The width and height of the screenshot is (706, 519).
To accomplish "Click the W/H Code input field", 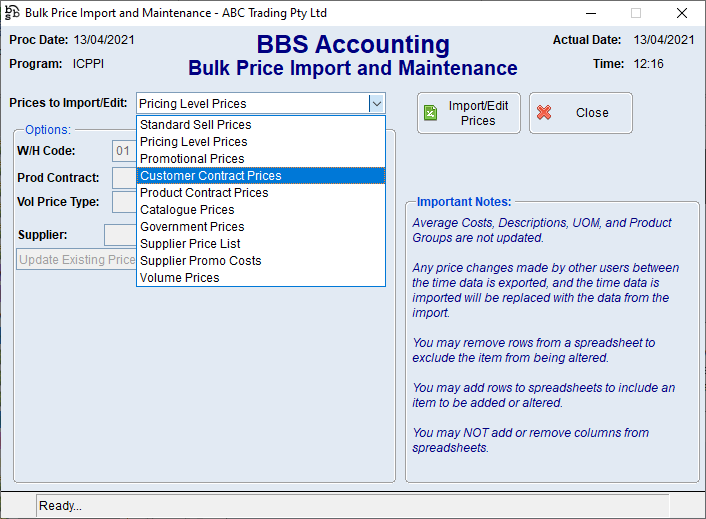I will point(124,152).
